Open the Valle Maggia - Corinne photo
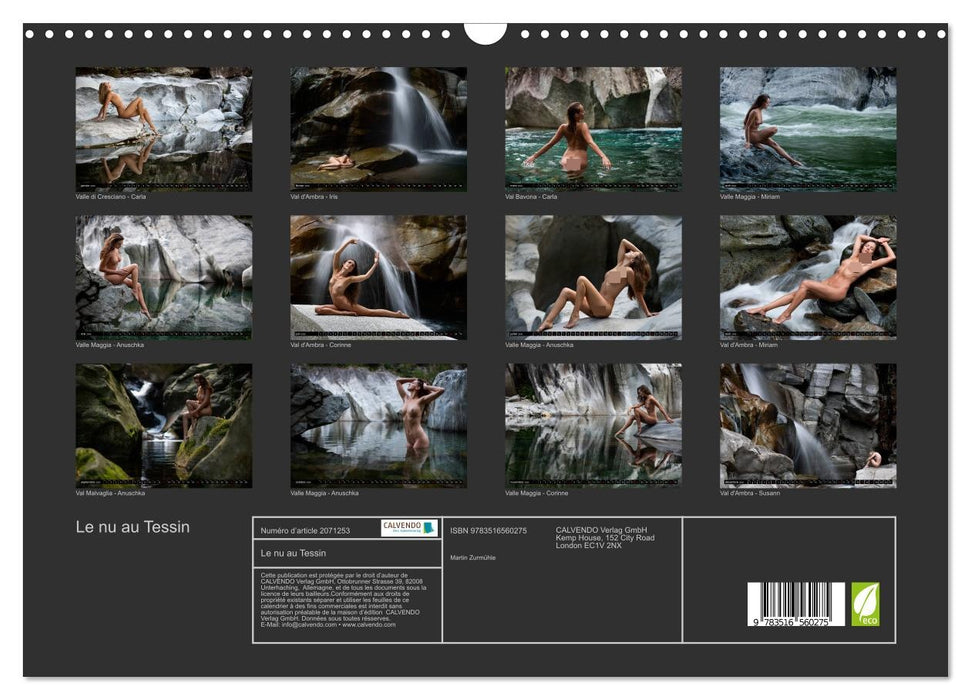The width and height of the screenshot is (971, 700). [593, 425]
